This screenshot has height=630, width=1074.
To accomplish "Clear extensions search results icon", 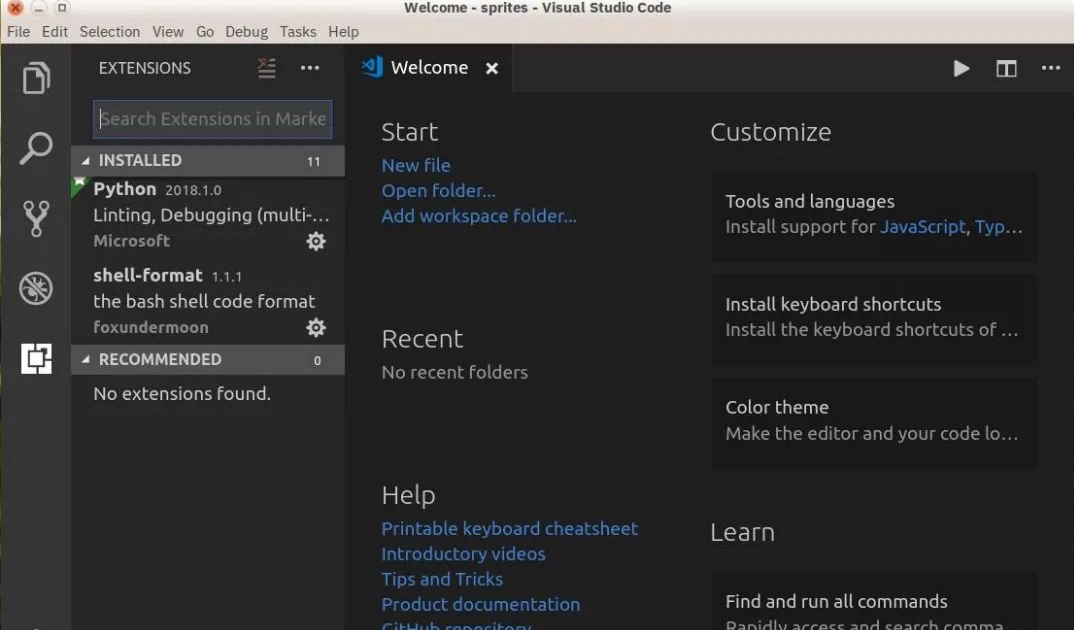I will tap(266, 68).
